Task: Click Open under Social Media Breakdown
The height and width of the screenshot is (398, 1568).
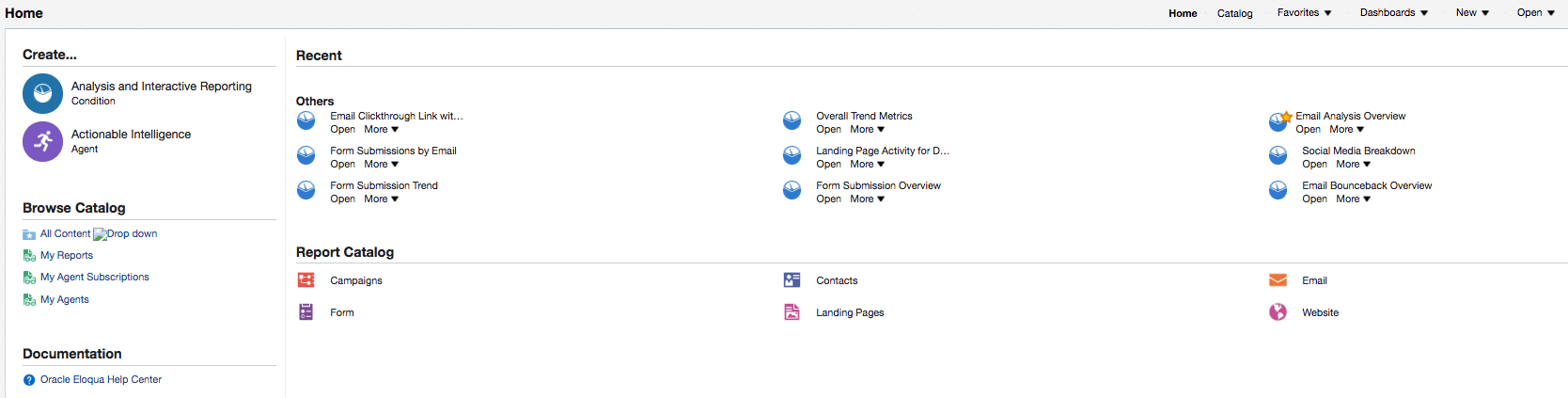Action: [x=1315, y=165]
